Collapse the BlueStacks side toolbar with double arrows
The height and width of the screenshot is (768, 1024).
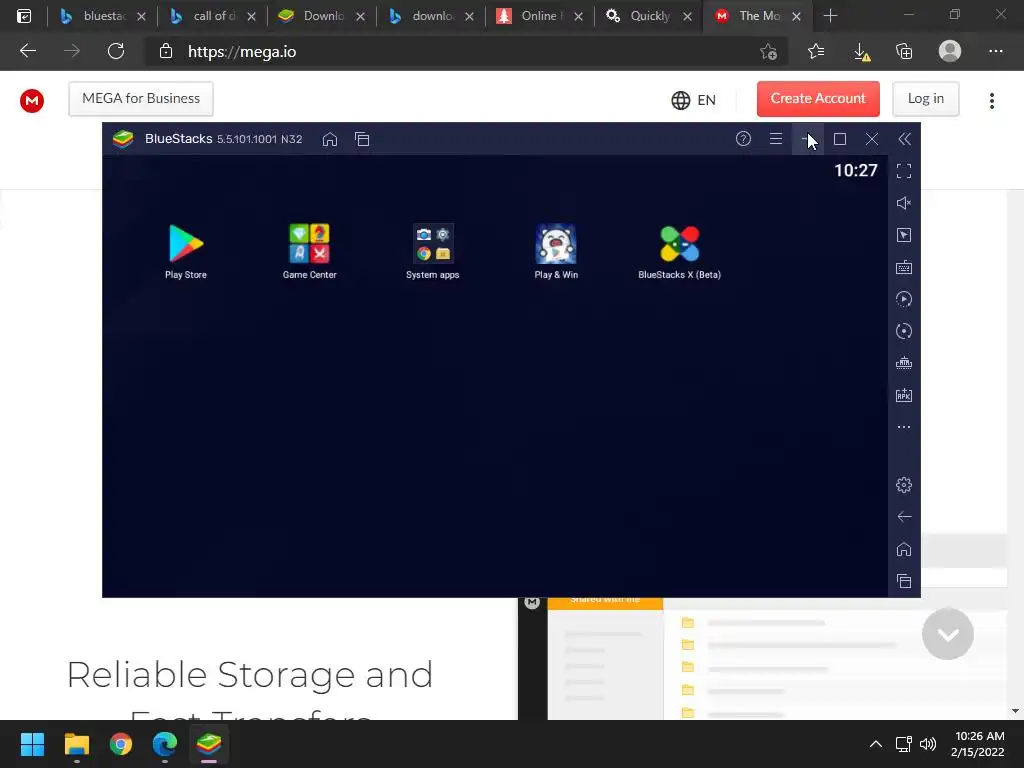click(x=904, y=138)
